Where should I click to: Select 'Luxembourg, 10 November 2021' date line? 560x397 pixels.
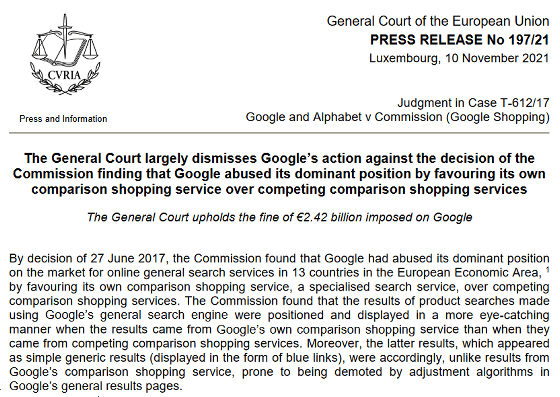click(459, 58)
